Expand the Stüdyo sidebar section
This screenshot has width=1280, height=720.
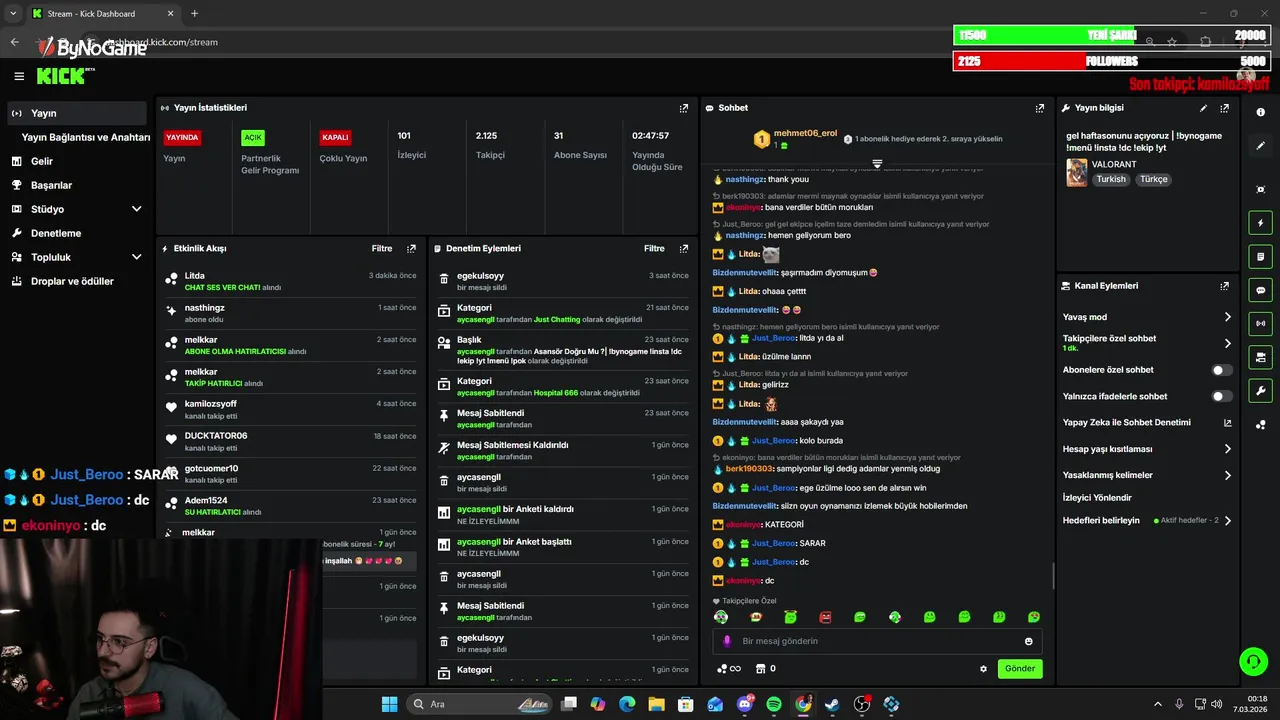click(x=137, y=209)
